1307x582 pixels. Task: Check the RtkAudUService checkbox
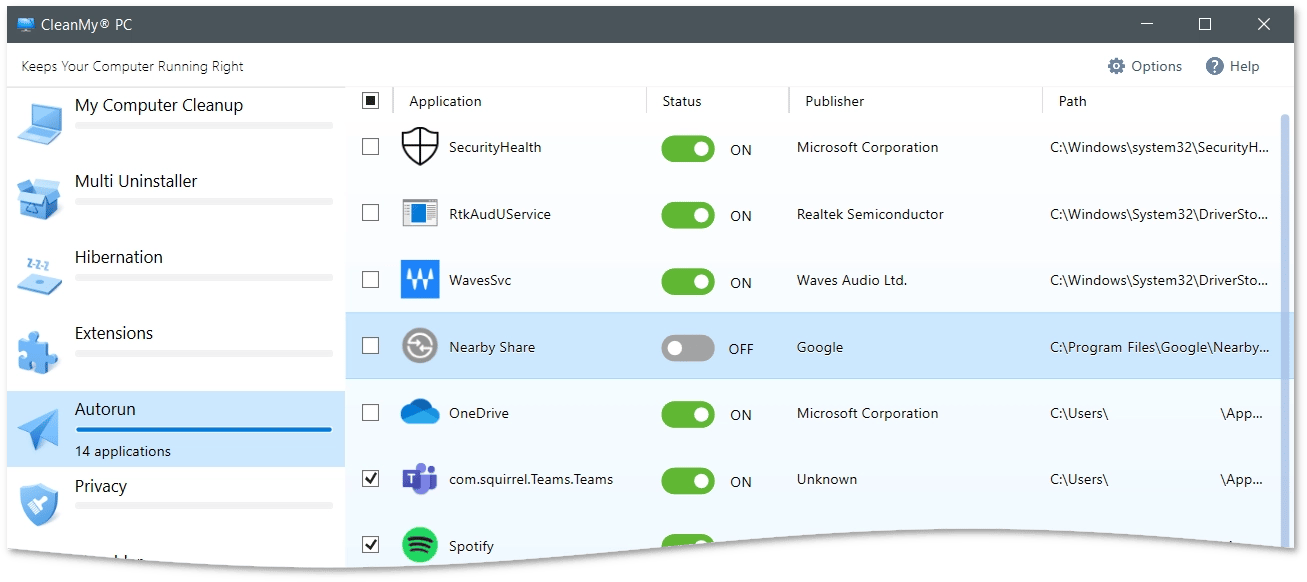(371, 213)
